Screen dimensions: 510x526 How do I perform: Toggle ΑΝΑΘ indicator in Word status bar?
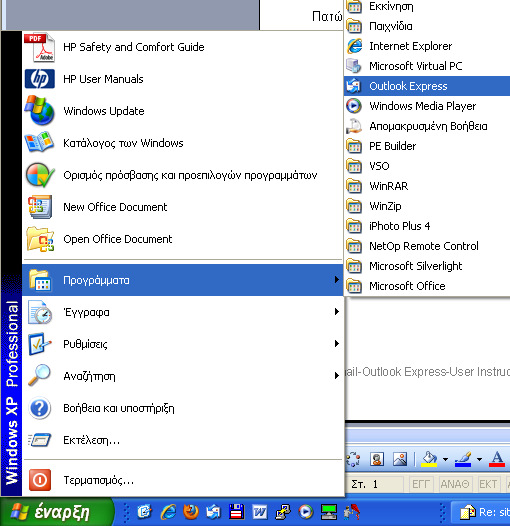[455, 484]
